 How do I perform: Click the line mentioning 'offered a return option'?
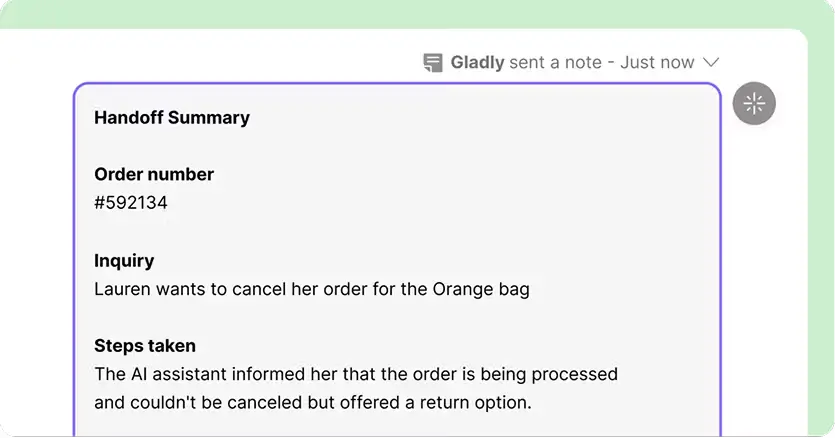(x=313, y=402)
